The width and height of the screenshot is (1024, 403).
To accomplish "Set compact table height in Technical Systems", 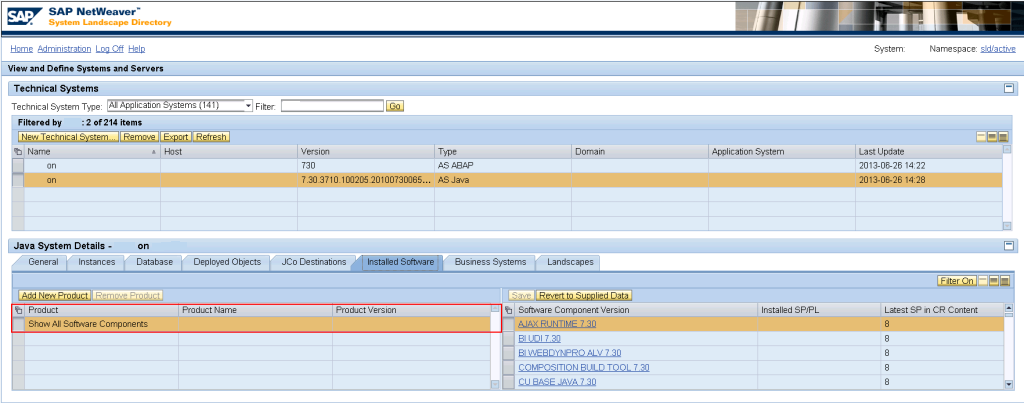I will click(981, 137).
